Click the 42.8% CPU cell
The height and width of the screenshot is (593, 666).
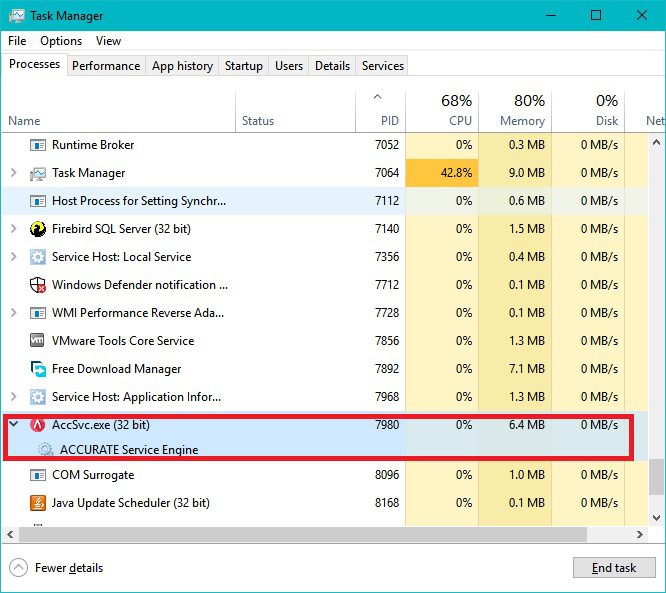442,173
